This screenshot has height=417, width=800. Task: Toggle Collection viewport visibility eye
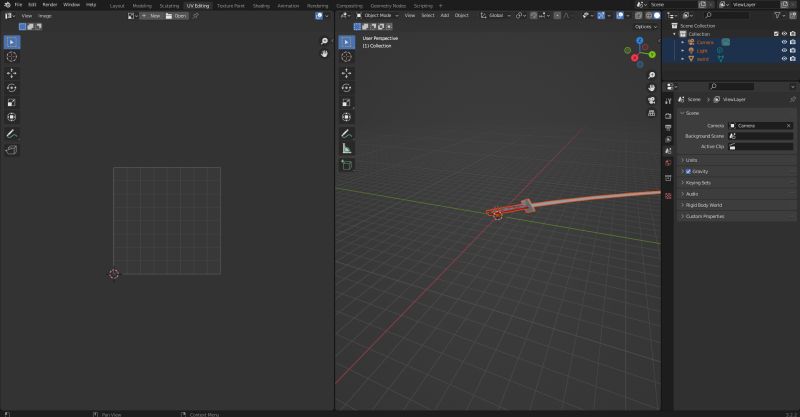784,34
